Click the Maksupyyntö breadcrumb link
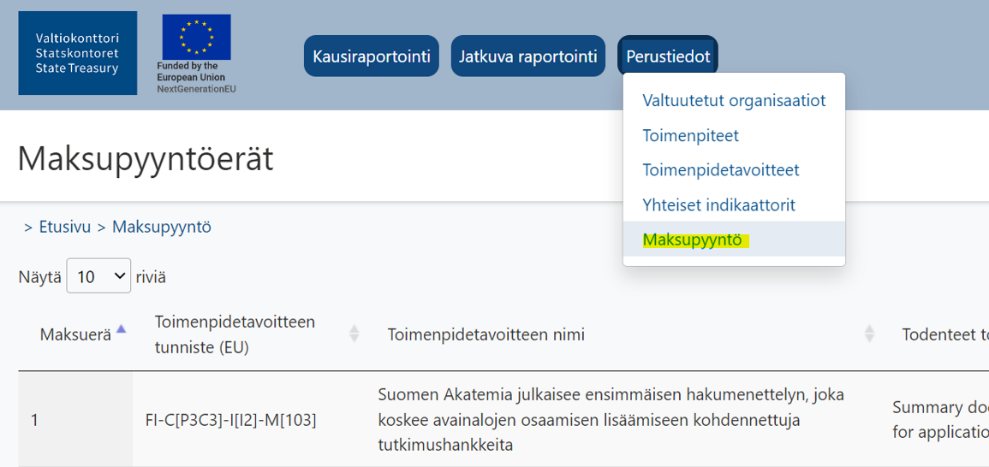Screen dimensions: 989x467 [161, 227]
